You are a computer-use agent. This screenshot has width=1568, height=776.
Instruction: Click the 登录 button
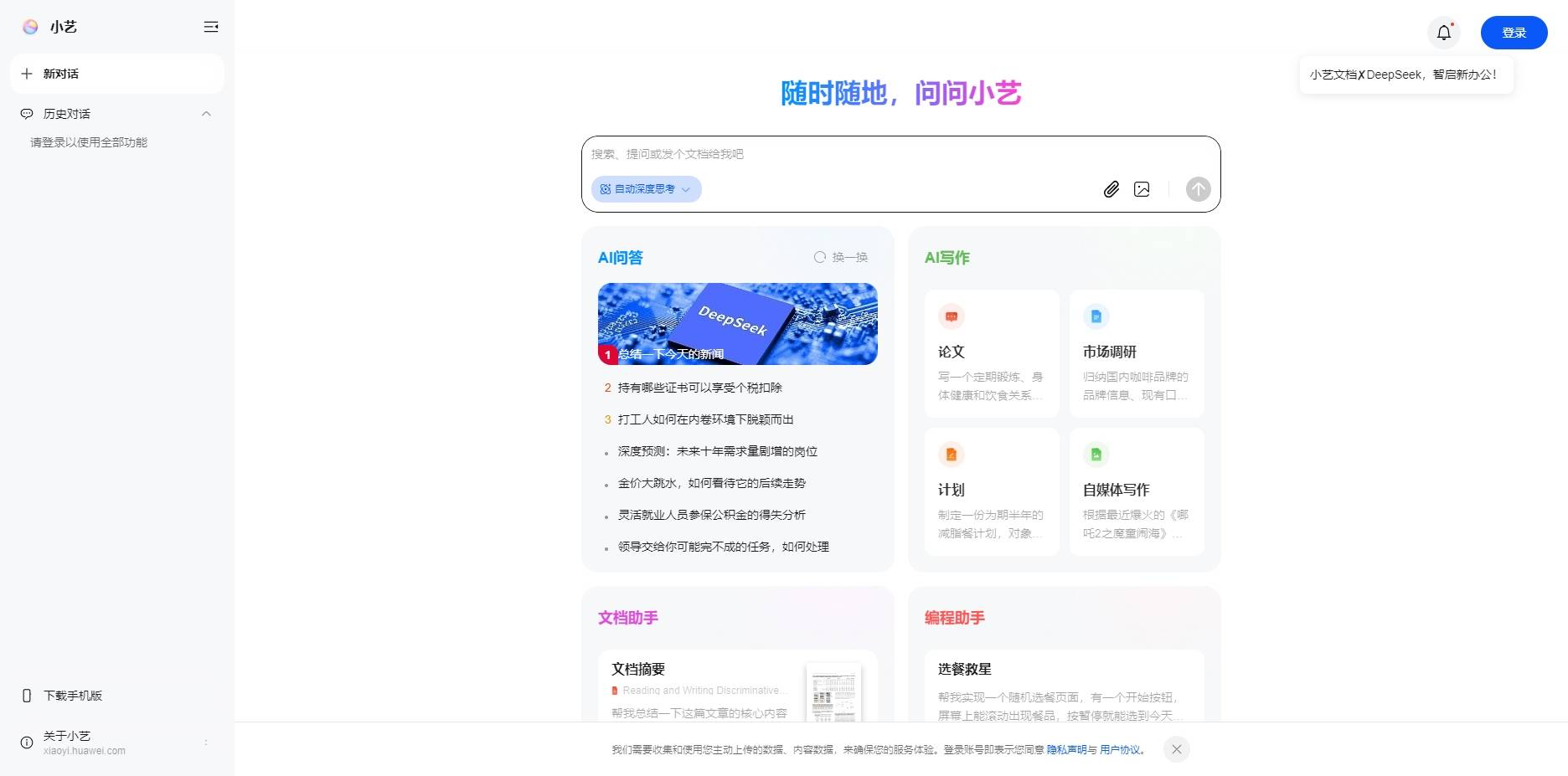(x=1514, y=33)
